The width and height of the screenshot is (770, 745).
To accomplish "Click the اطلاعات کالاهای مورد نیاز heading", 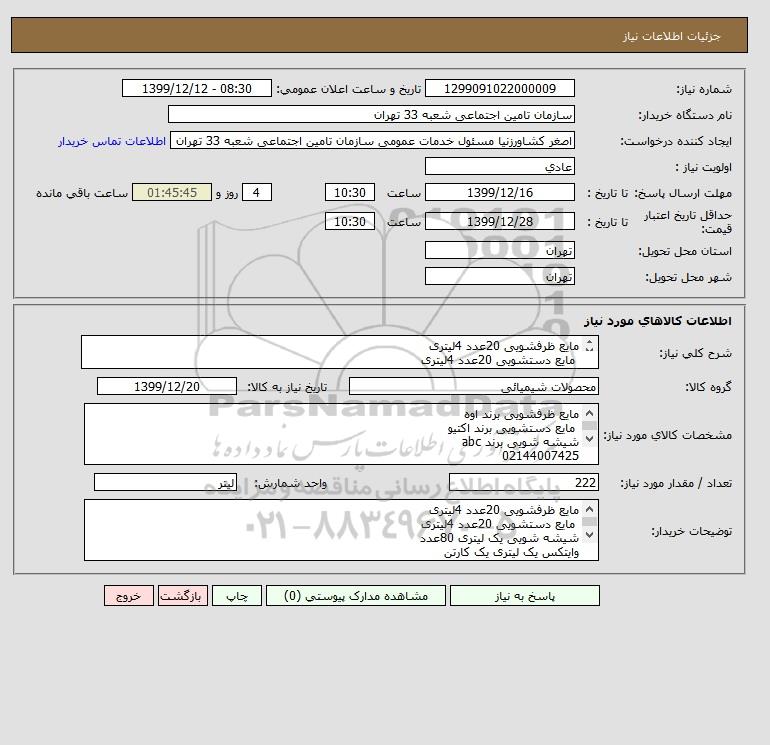I will 658,321.
